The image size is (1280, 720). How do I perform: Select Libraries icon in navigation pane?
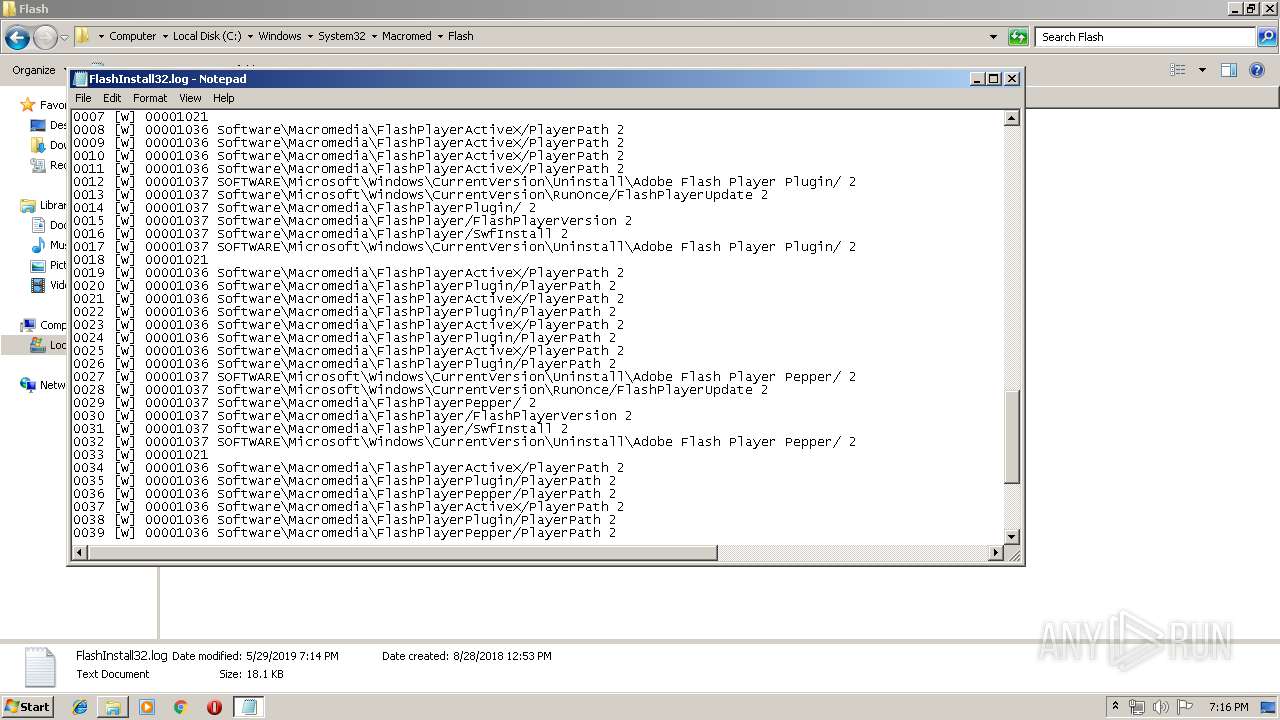[28, 206]
